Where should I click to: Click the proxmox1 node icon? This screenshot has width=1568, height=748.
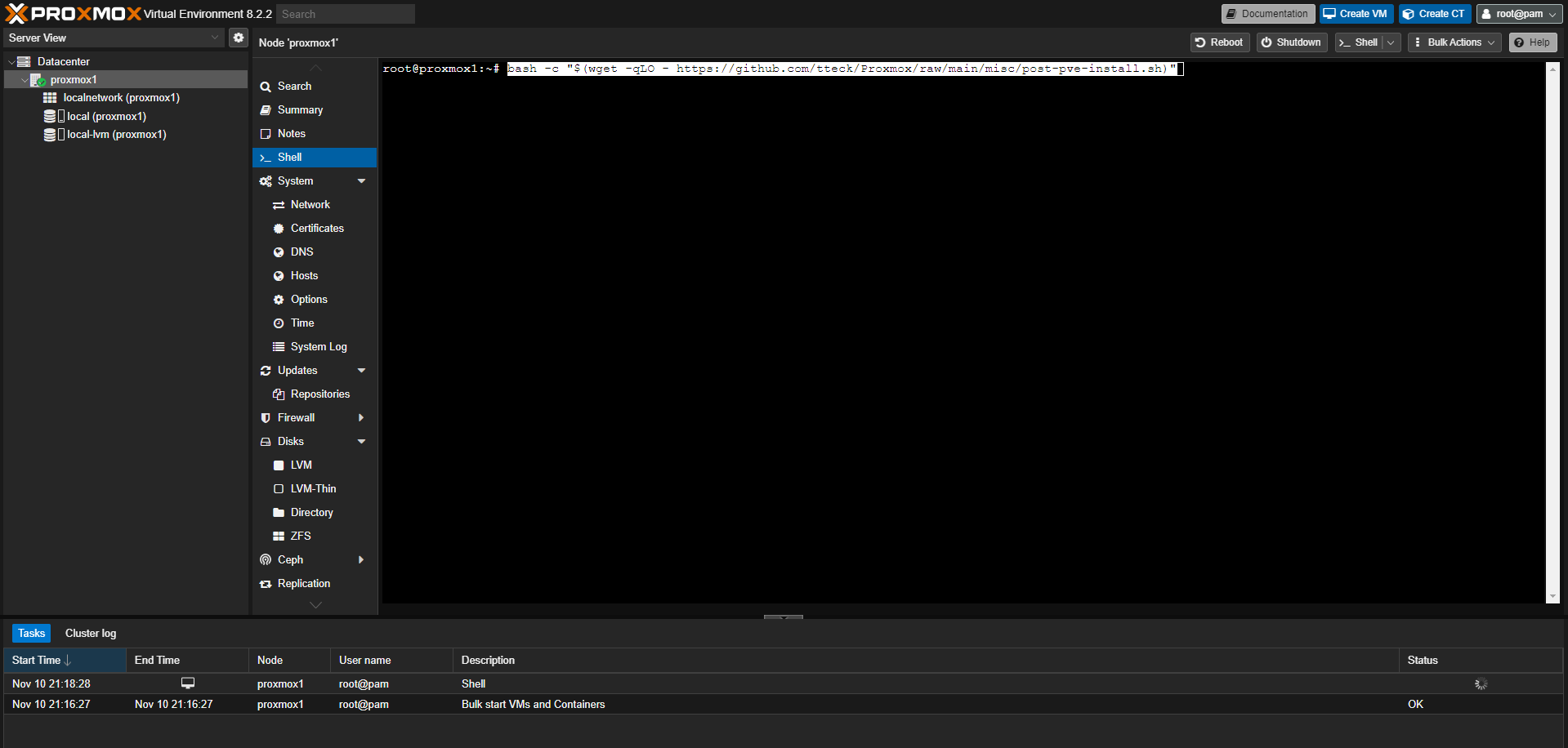tap(38, 79)
